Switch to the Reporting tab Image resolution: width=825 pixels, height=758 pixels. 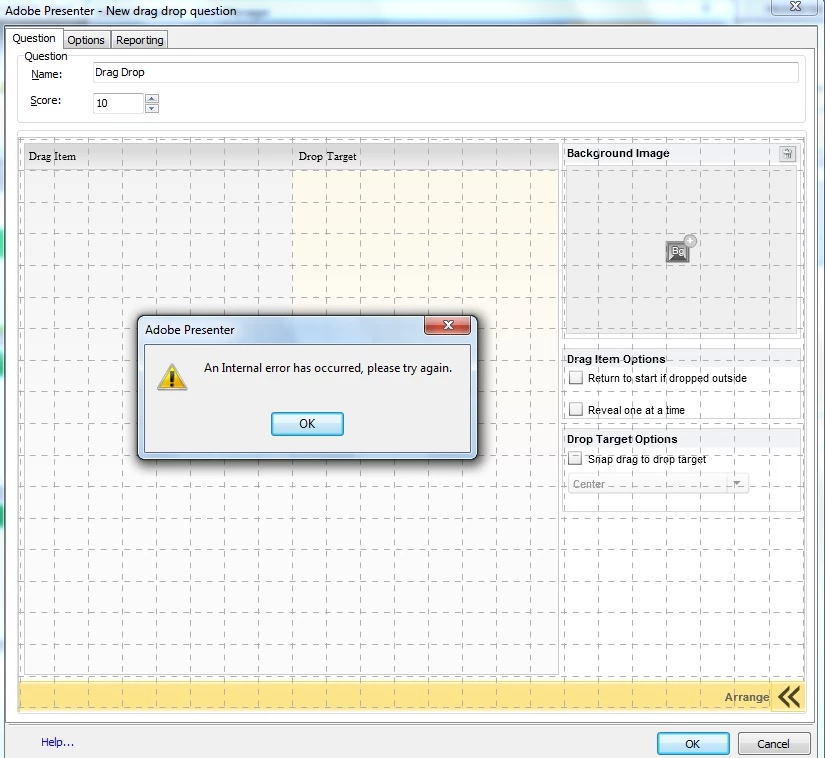point(139,40)
